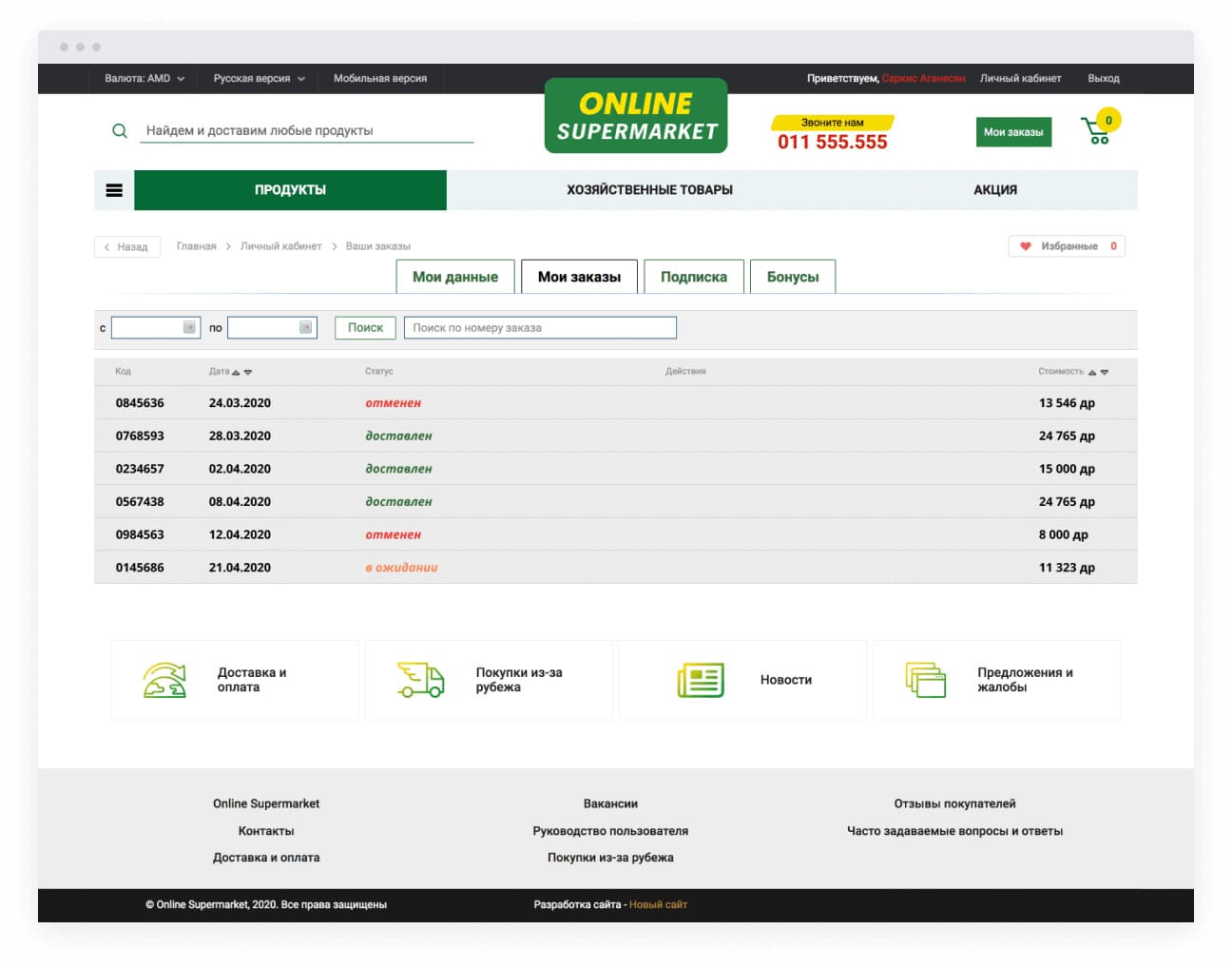The image size is (1232, 968).
Task: Click footer Доставка и оплата link
Action: [266, 858]
